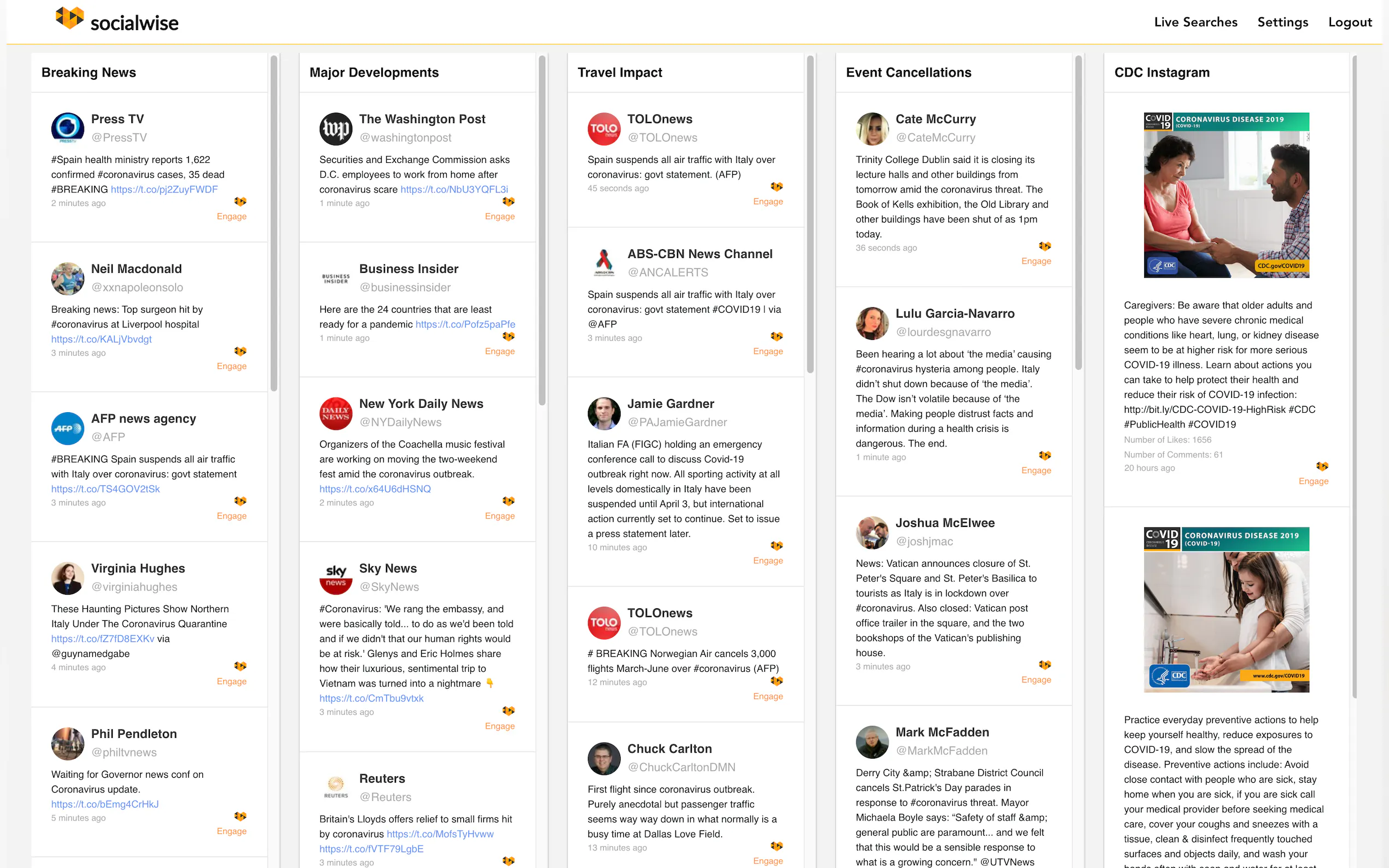The image size is (1389, 868).
Task: Click the socialwise logo
Action: point(117,21)
